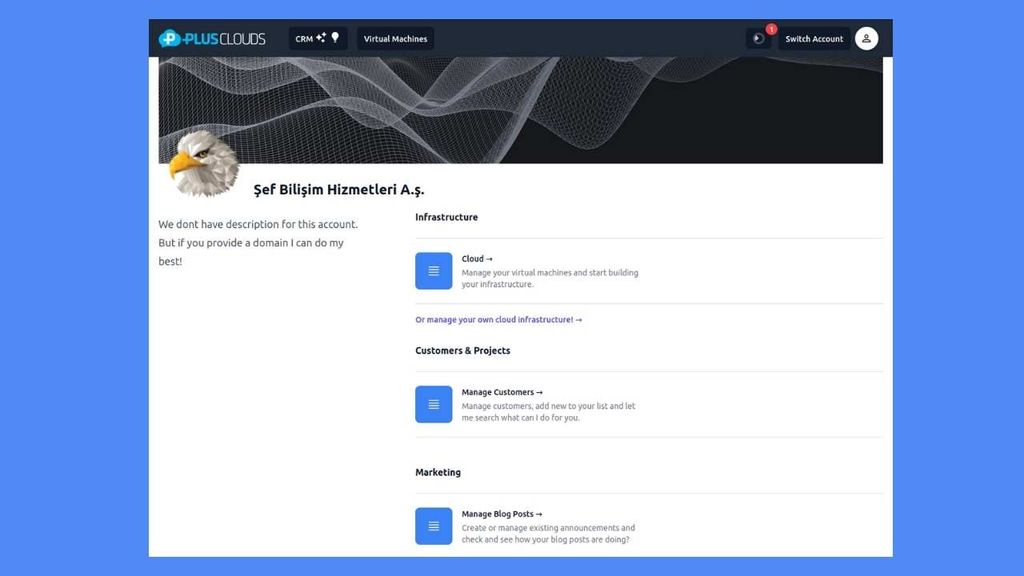This screenshot has height=576, width=1024.
Task: Open the Manage Blog Posts → link
Action: point(502,514)
